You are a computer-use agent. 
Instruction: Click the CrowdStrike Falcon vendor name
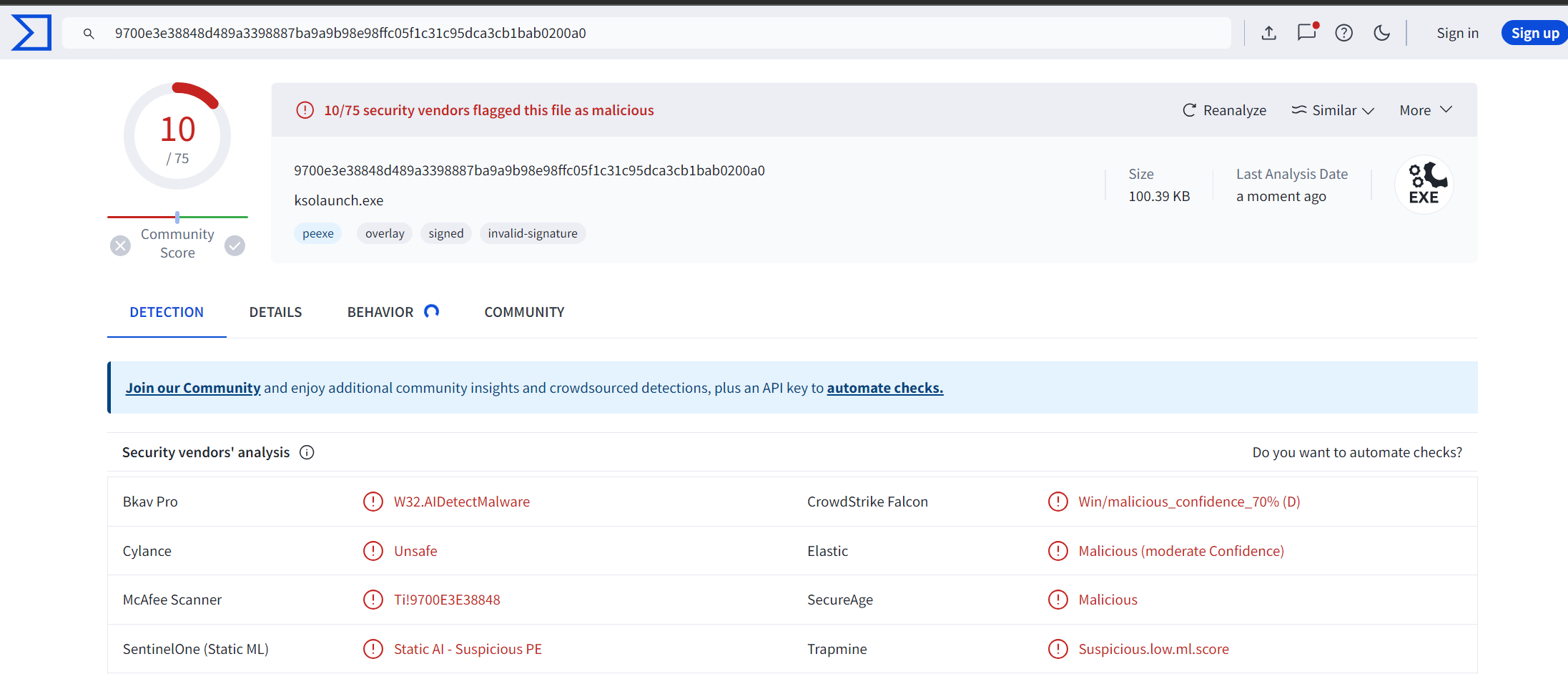click(x=867, y=502)
